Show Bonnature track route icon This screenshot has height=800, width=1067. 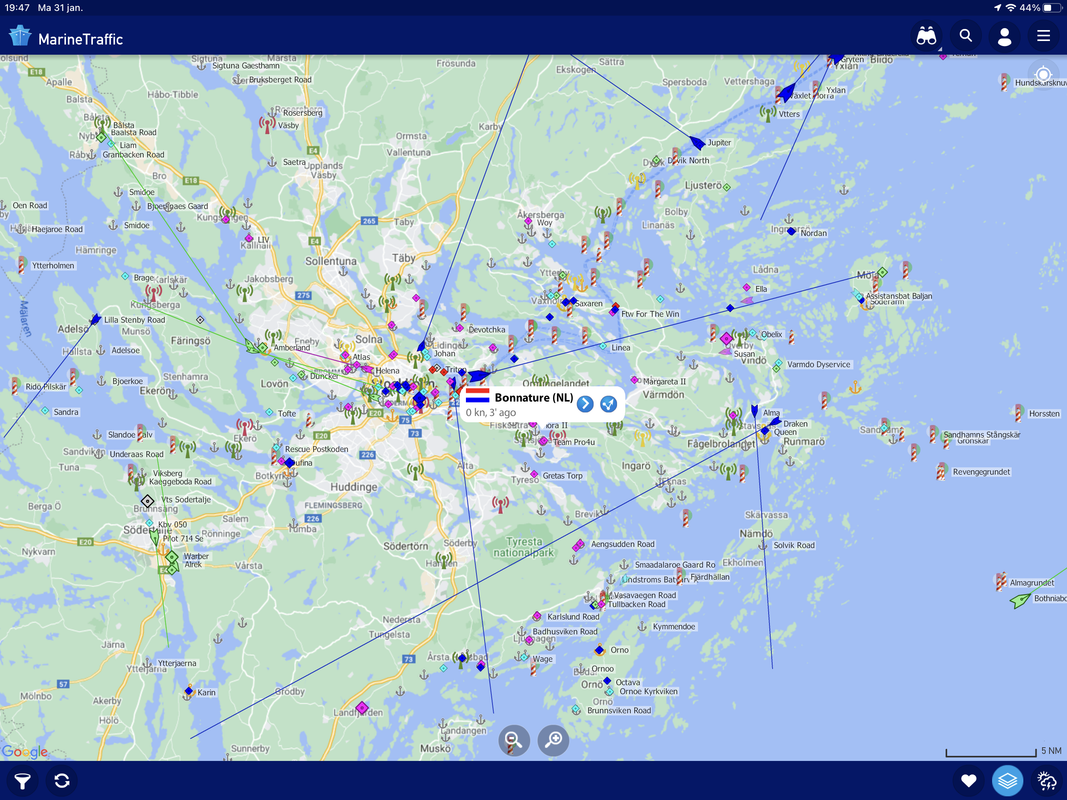pos(608,404)
